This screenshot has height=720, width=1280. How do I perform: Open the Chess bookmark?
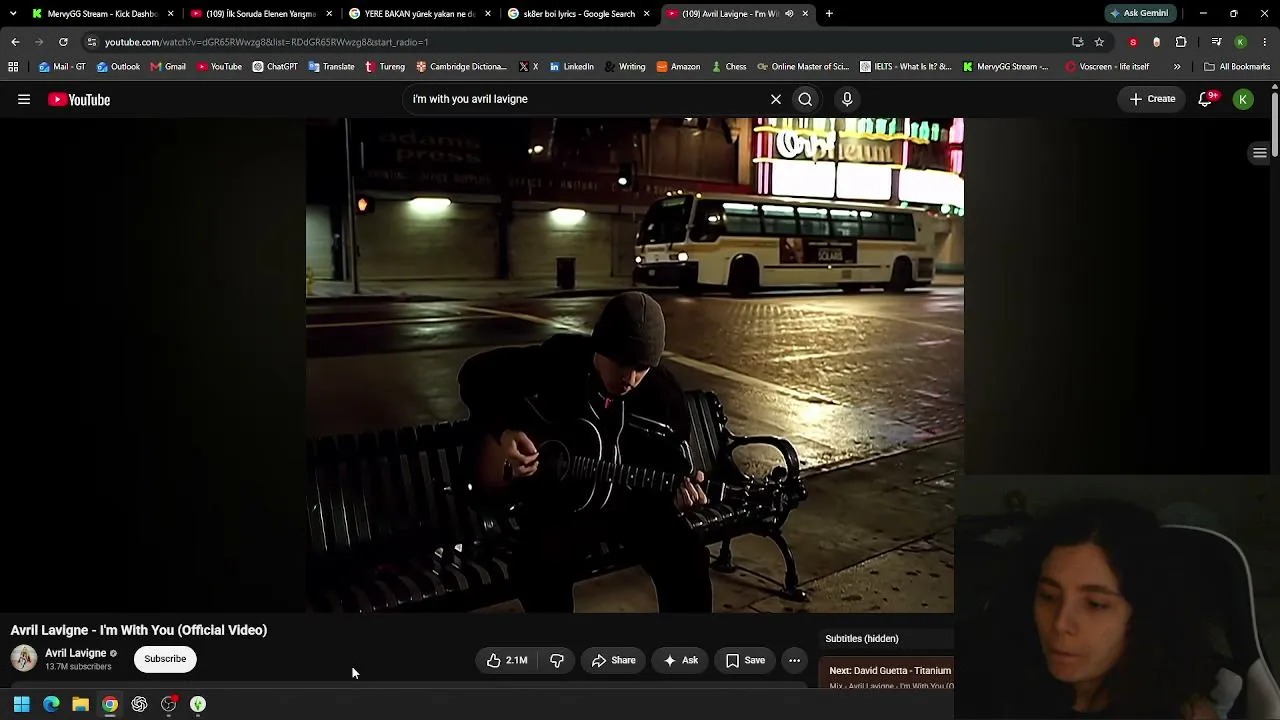click(729, 67)
